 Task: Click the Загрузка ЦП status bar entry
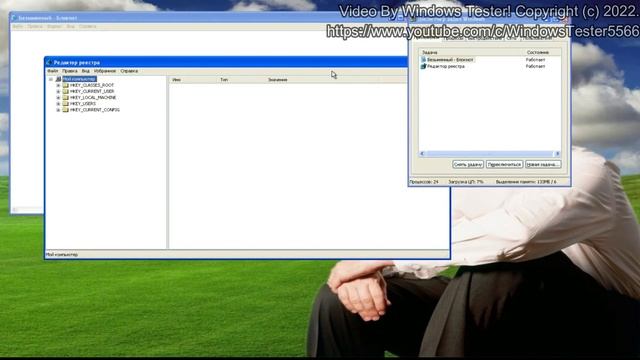pyautogui.click(x=466, y=182)
